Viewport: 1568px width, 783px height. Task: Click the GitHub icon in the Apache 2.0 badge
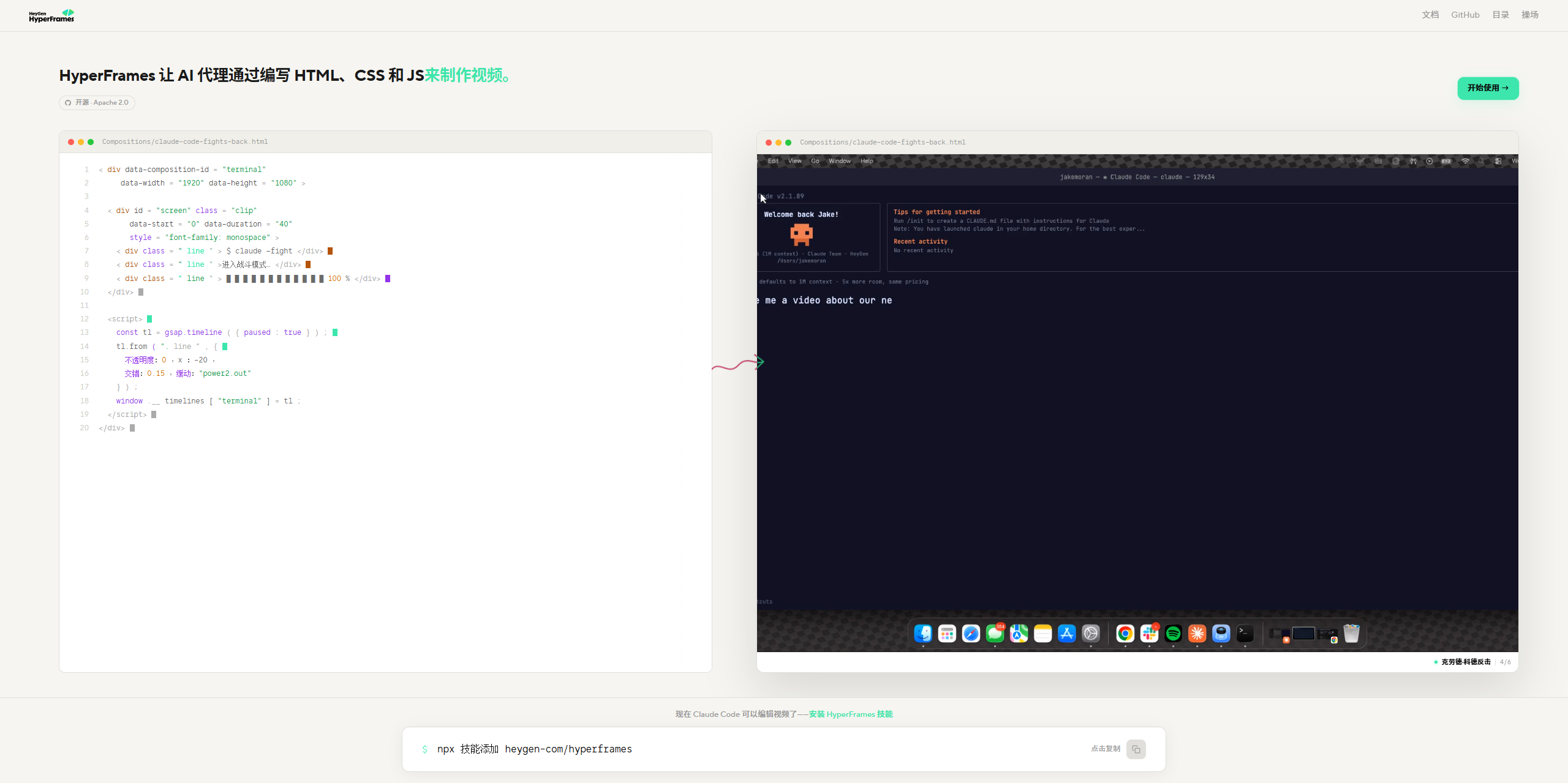pos(68,103)
